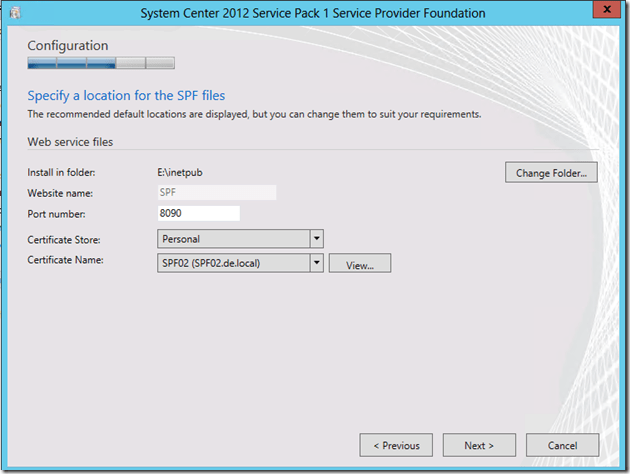This screenshot has width=630, height=474.
Task: Click the first filled progress bar segment
Action: 41,63
